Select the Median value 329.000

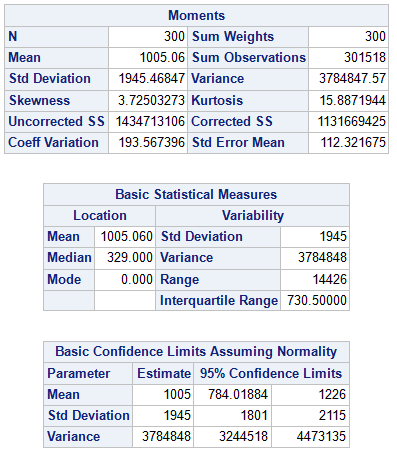pos(130,257)
